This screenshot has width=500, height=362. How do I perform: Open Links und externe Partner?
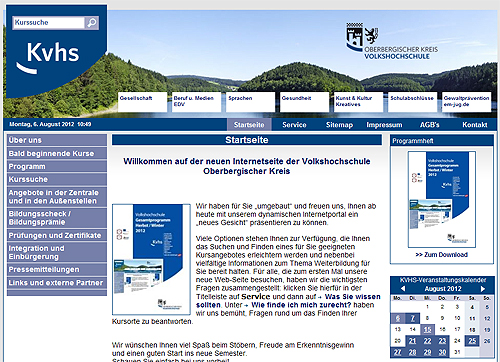[57, 283]
